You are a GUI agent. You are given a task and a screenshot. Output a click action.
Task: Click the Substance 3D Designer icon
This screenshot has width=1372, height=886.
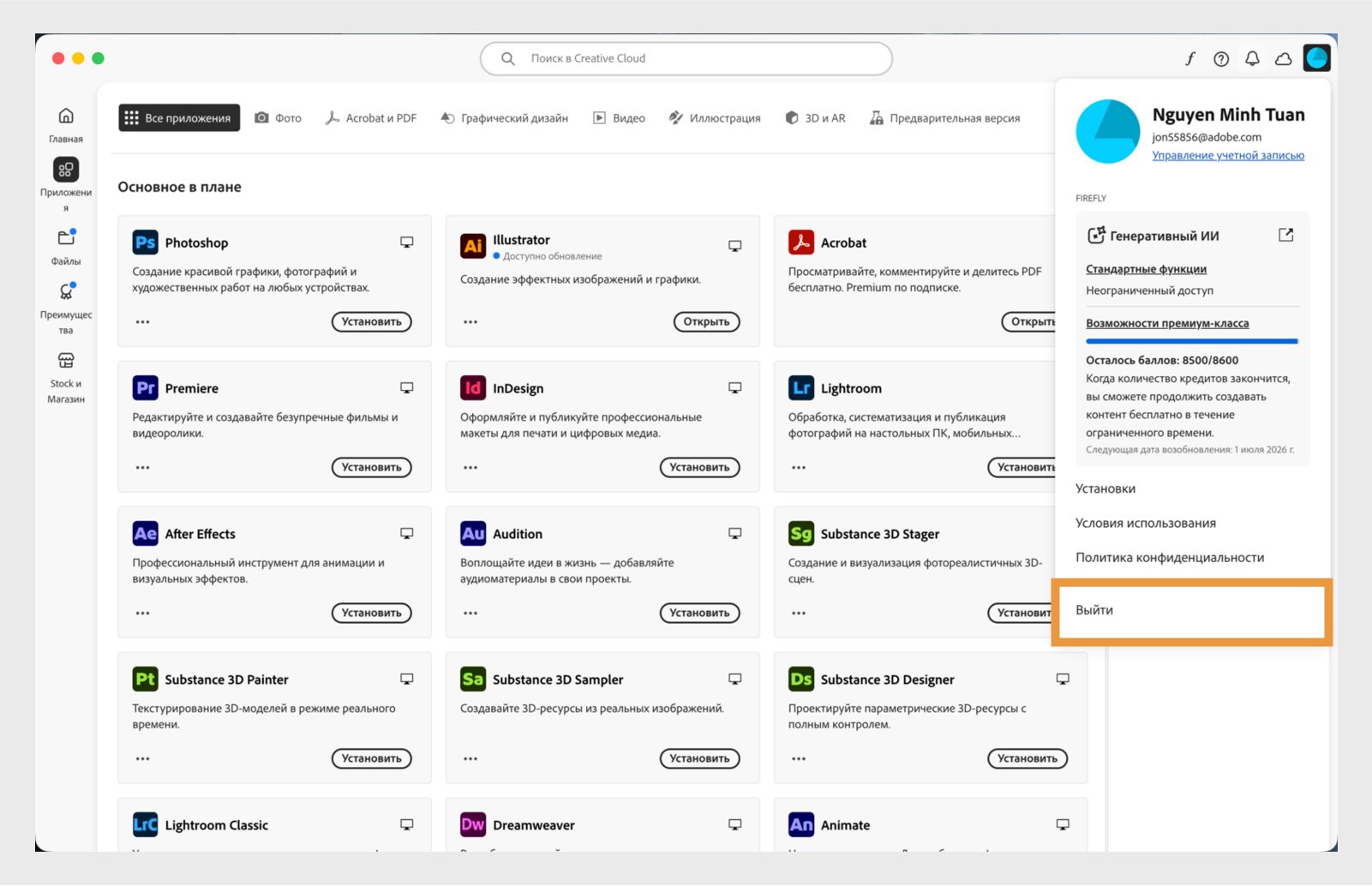801,679
